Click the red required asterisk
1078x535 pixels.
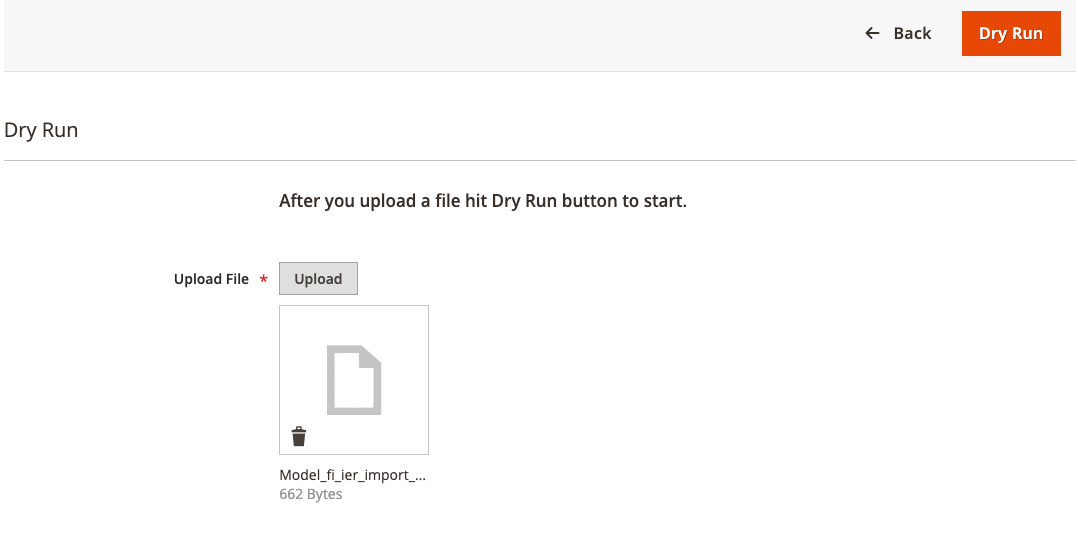[x=263, y=279]
